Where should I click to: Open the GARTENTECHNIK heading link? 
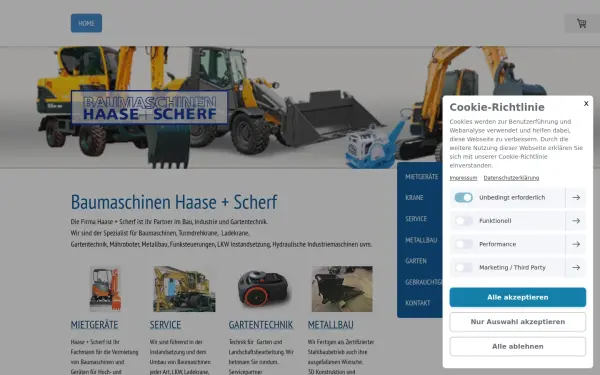[261, 325]
